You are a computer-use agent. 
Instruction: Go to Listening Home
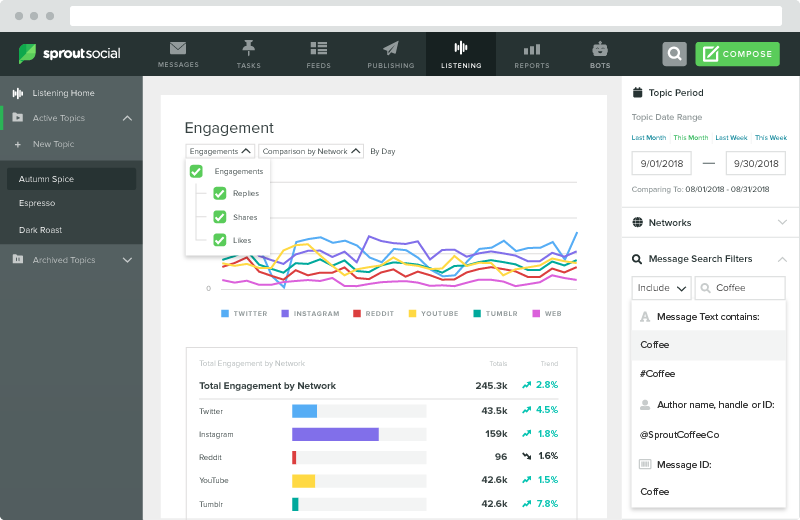click(x=63, y=93)
